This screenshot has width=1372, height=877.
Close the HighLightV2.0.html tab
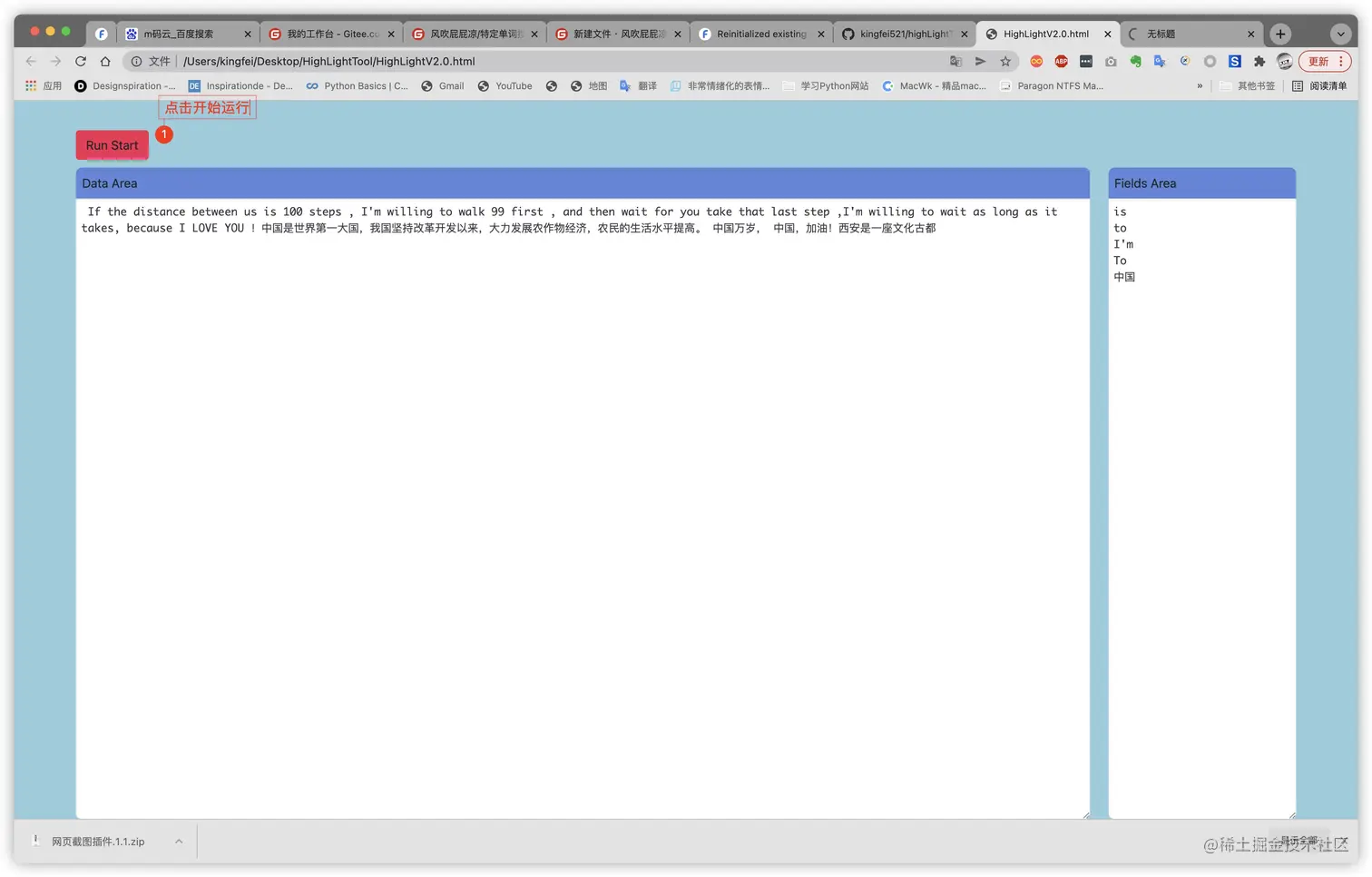(1107, 34)
